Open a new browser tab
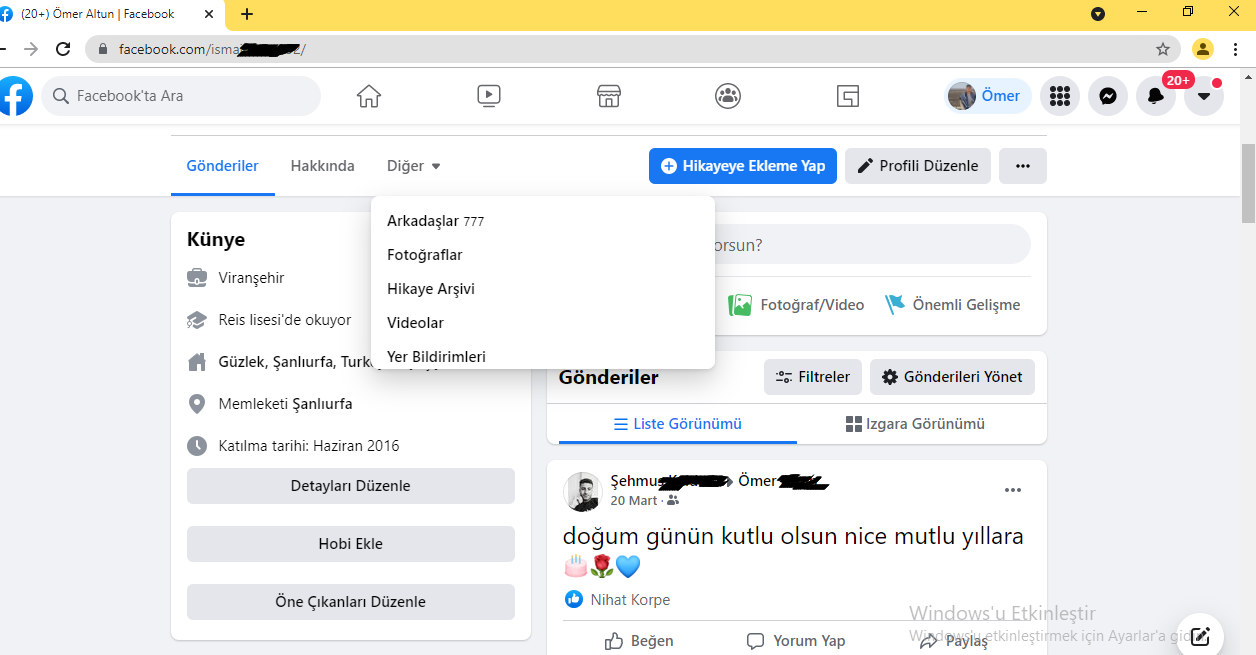Viewport: 1256px width, 655px height. pos(247,14)
